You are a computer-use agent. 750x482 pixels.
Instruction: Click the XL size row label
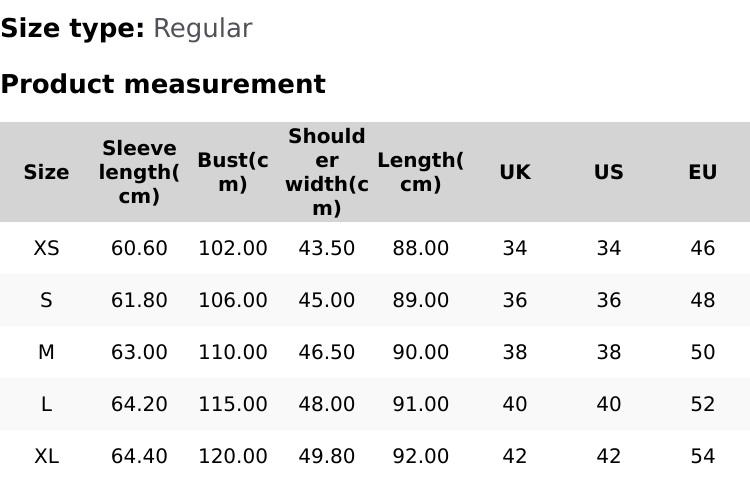pos(46,456)
